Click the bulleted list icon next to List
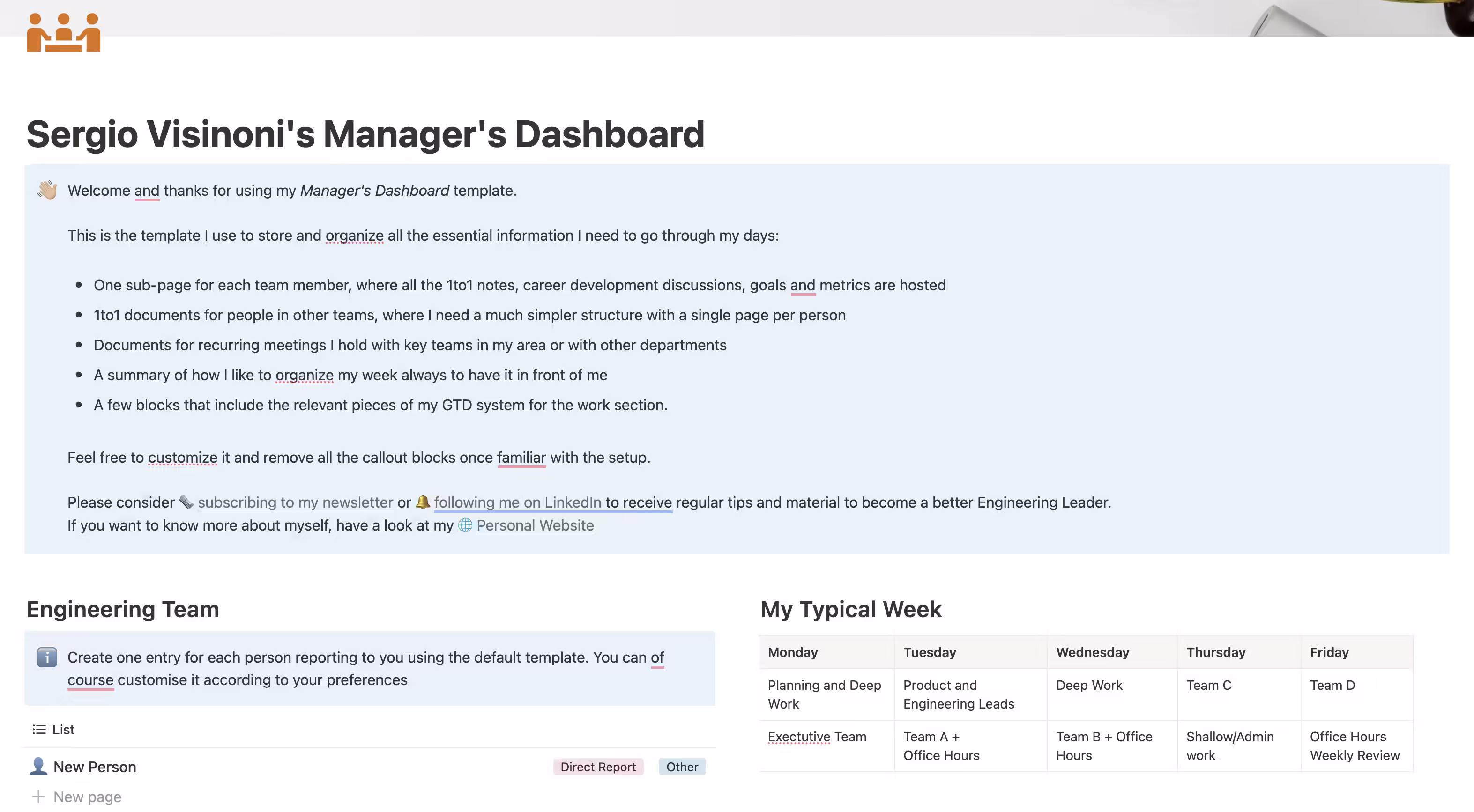Viewport: 1474px width, 812px height. [38, 729]
